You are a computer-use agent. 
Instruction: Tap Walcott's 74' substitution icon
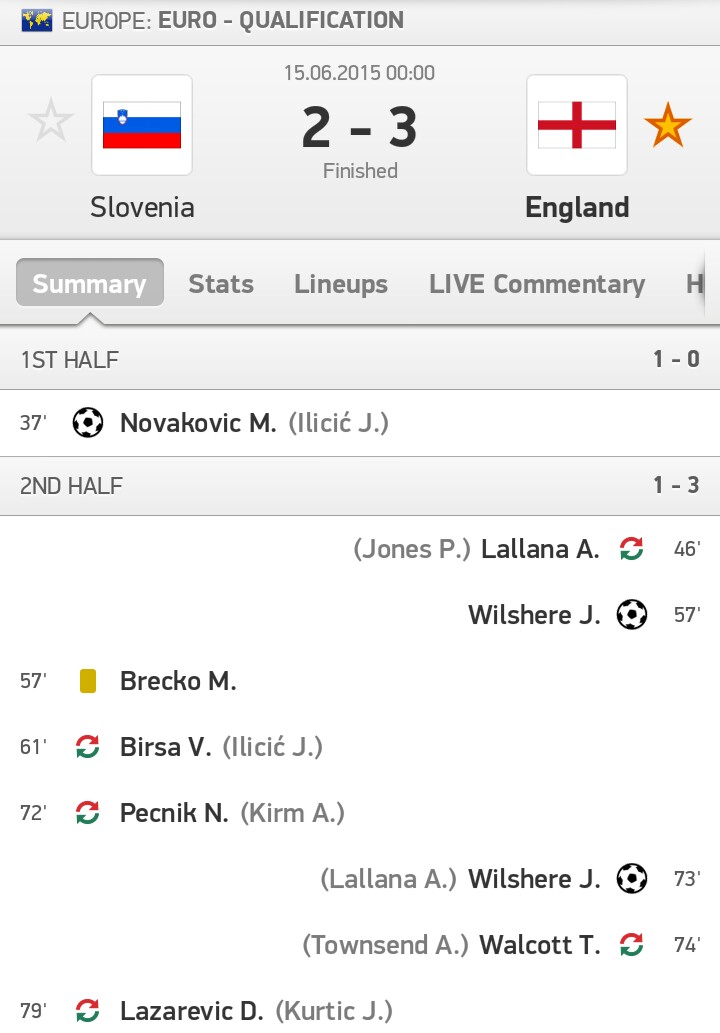pos(631,944)
